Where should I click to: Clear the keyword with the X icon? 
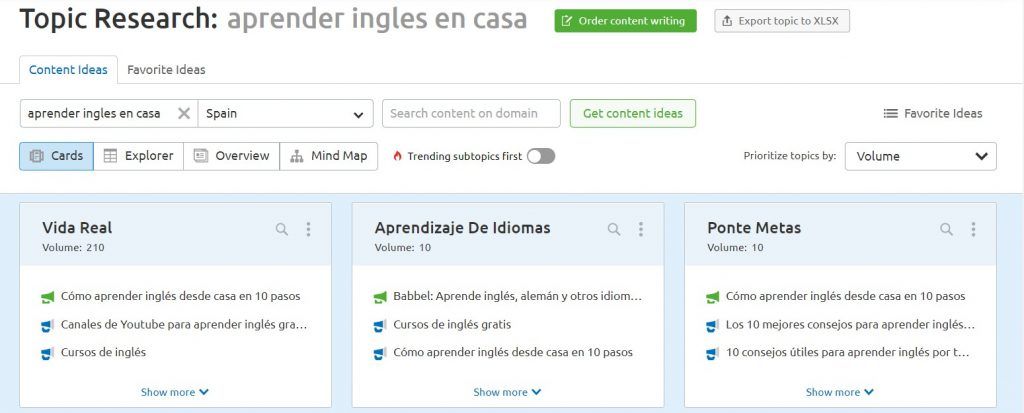coord(184,114)
